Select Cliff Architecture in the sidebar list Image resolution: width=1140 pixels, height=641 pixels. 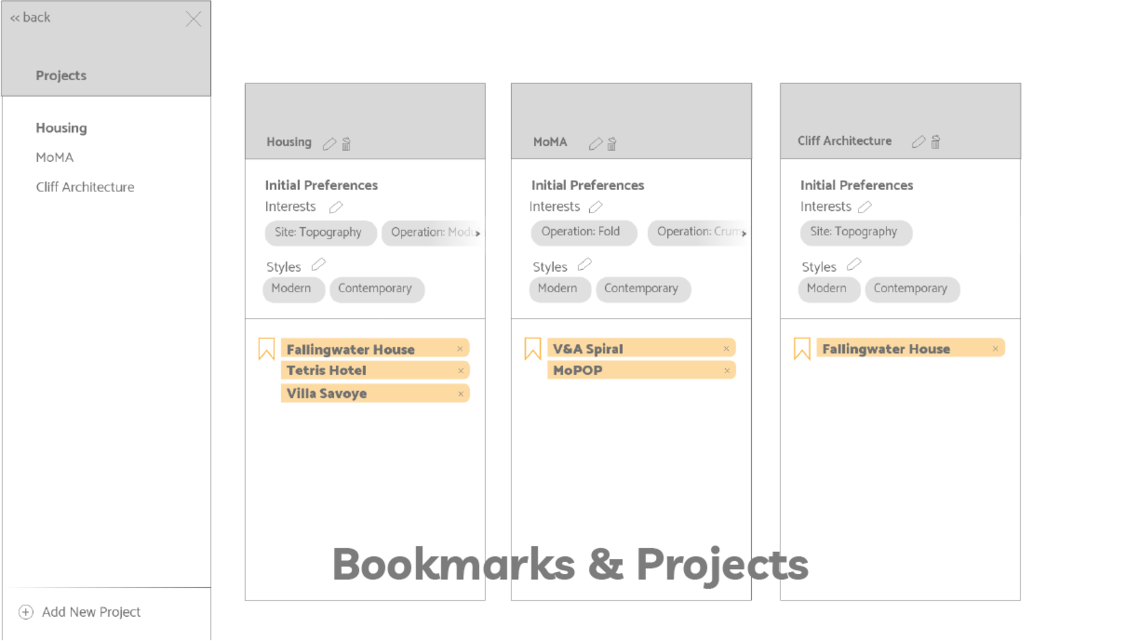pos(85,187)
